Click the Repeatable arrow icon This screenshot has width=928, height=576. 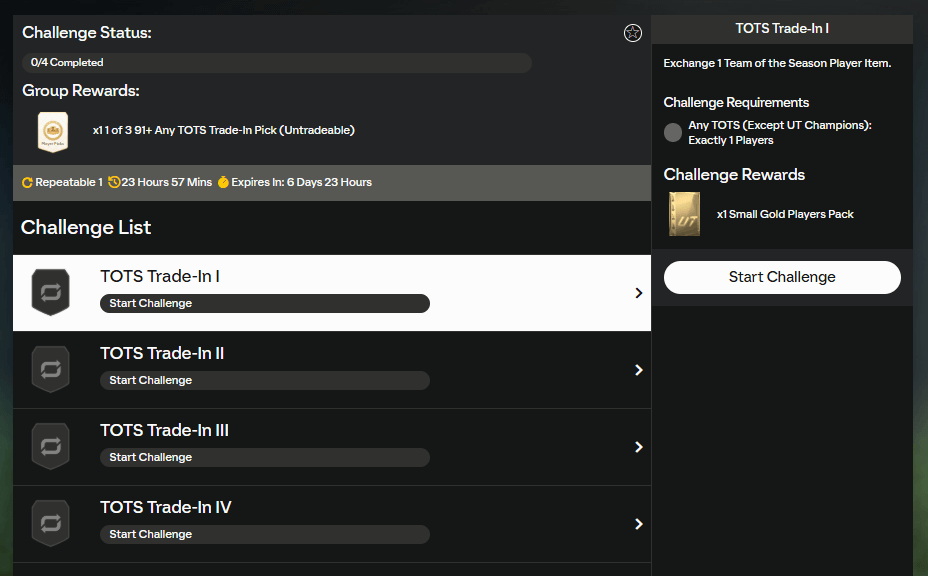point(28,181)
